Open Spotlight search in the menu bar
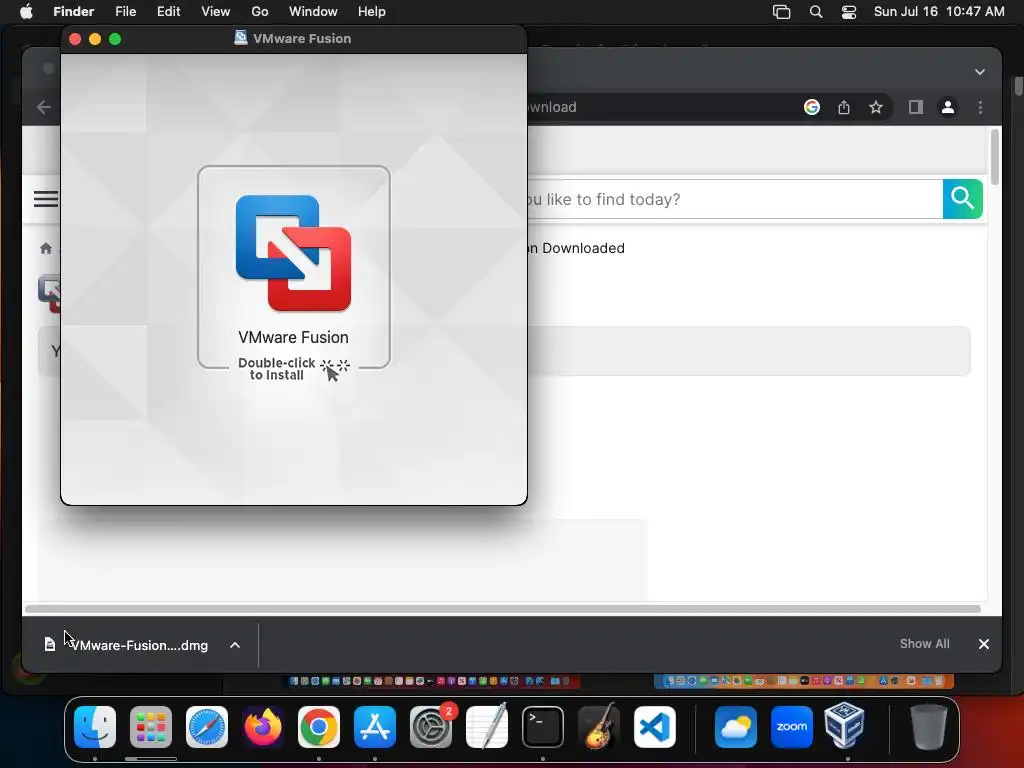The image size is (1024, 768). pyautogui.click(x=816, y=12)
